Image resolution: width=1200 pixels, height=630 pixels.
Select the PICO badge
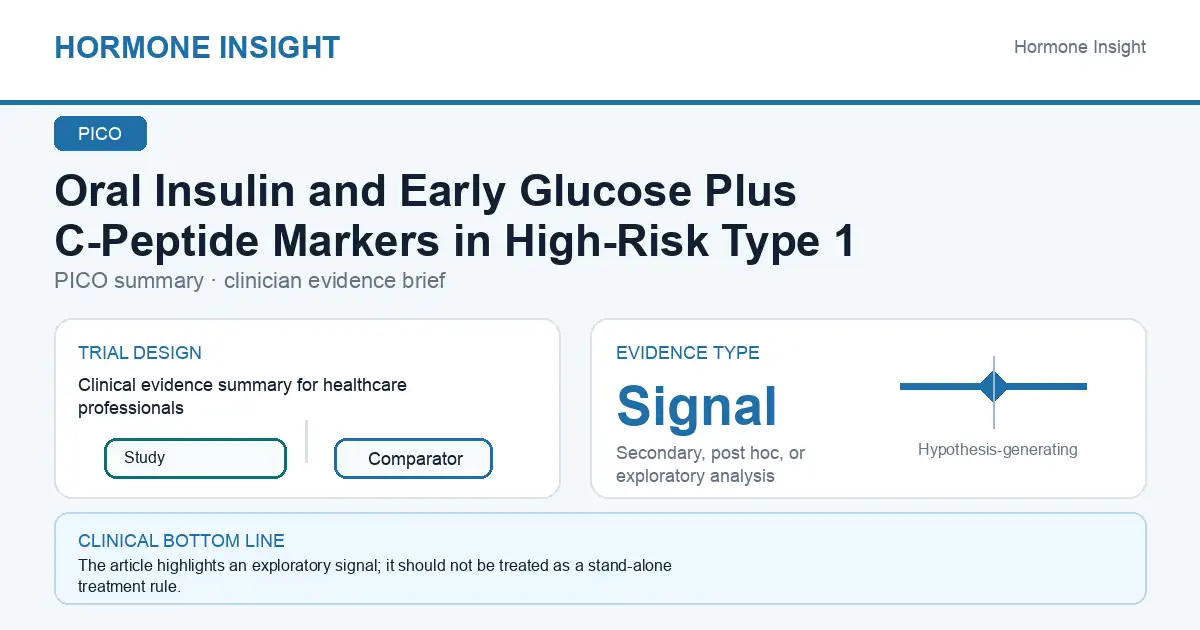pos(100,134)
